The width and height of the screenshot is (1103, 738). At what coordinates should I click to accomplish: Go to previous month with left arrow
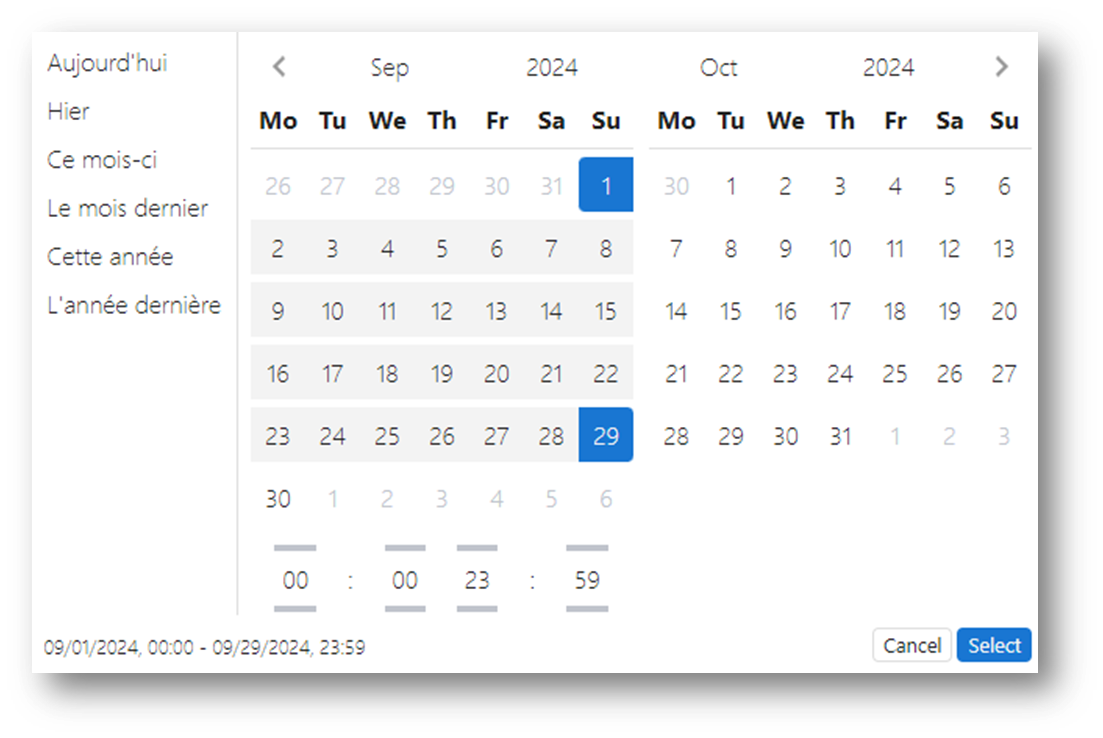click(x=279, y=67)
